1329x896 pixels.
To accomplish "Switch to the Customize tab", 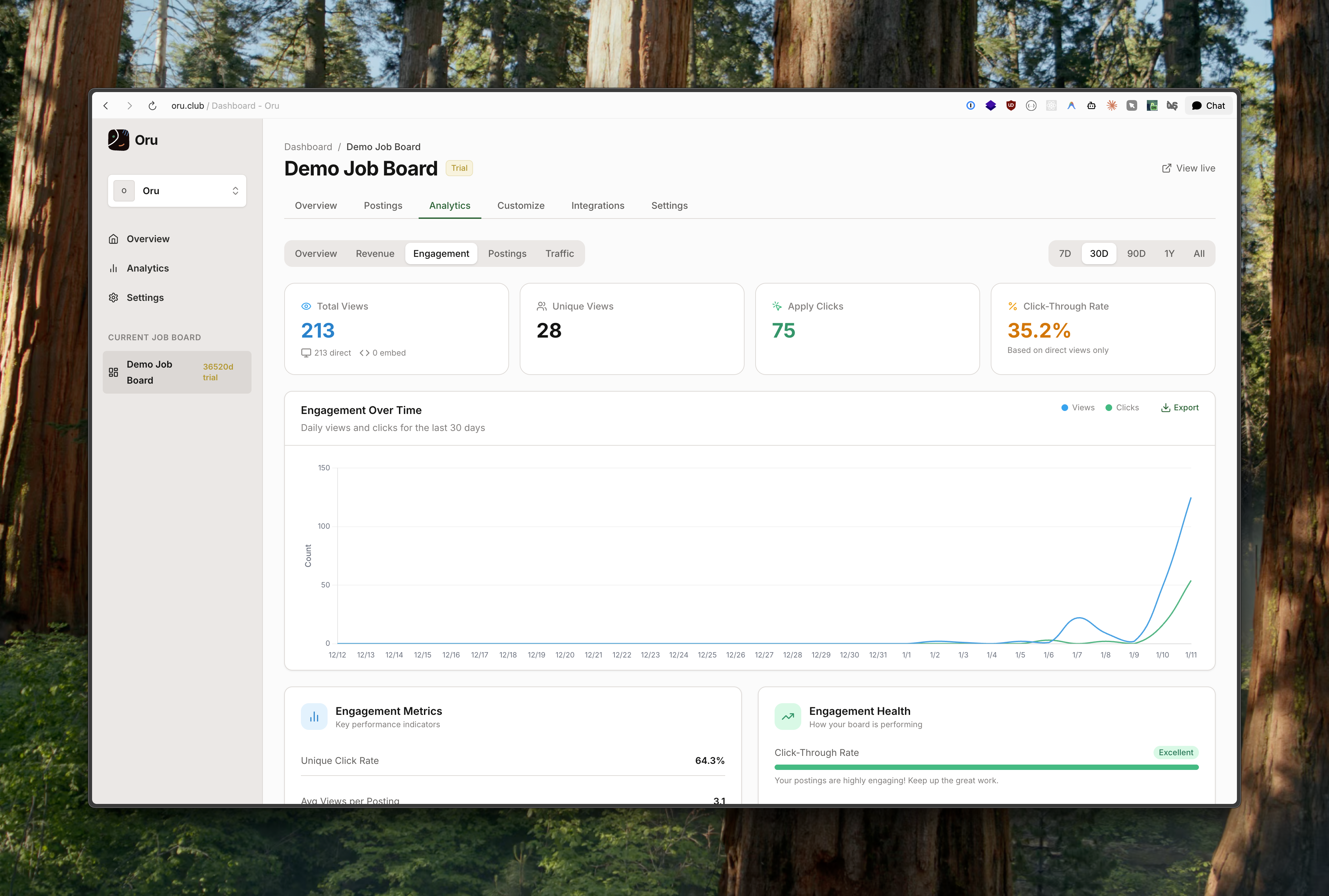I will click(520, 206).
